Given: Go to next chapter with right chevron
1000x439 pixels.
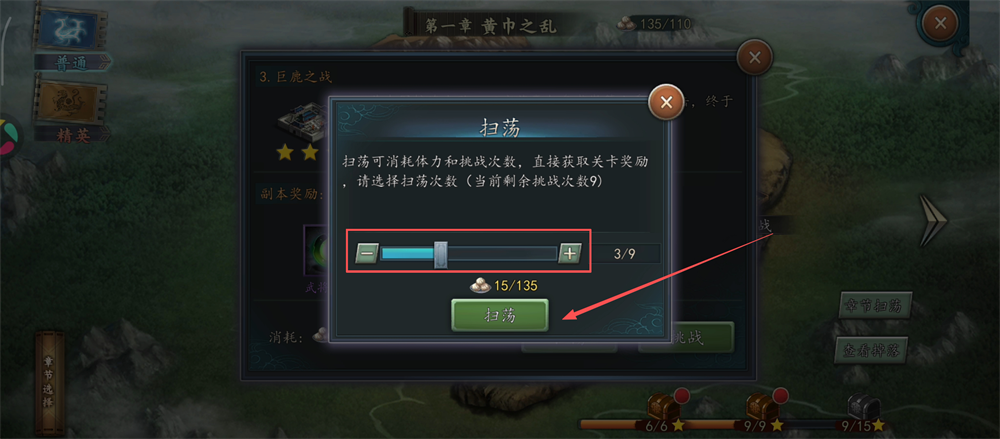Looking at the screenshot, I should point(934,220).
